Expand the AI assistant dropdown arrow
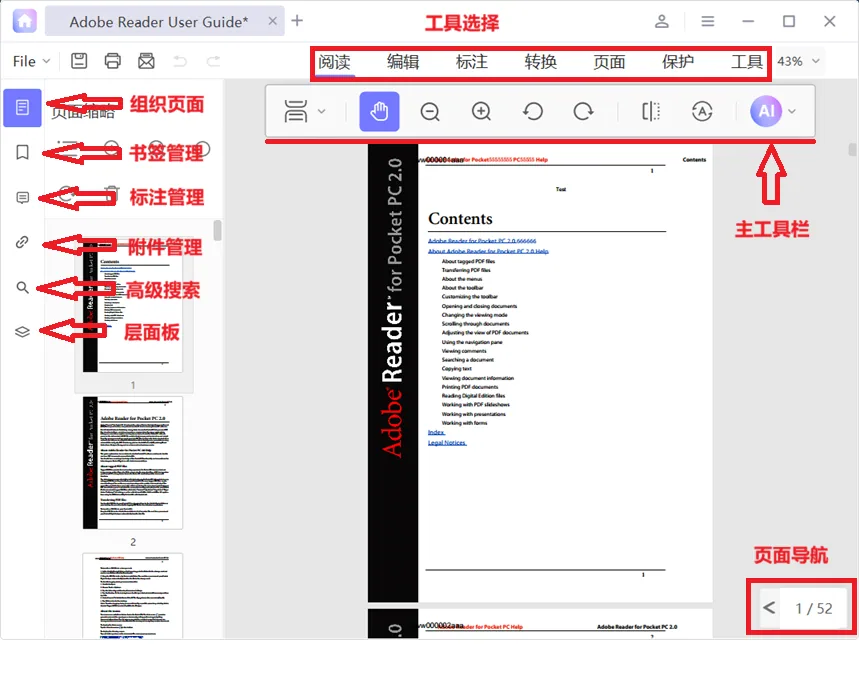This screenshot has height=674, width=859. click(x=792, y=111)
